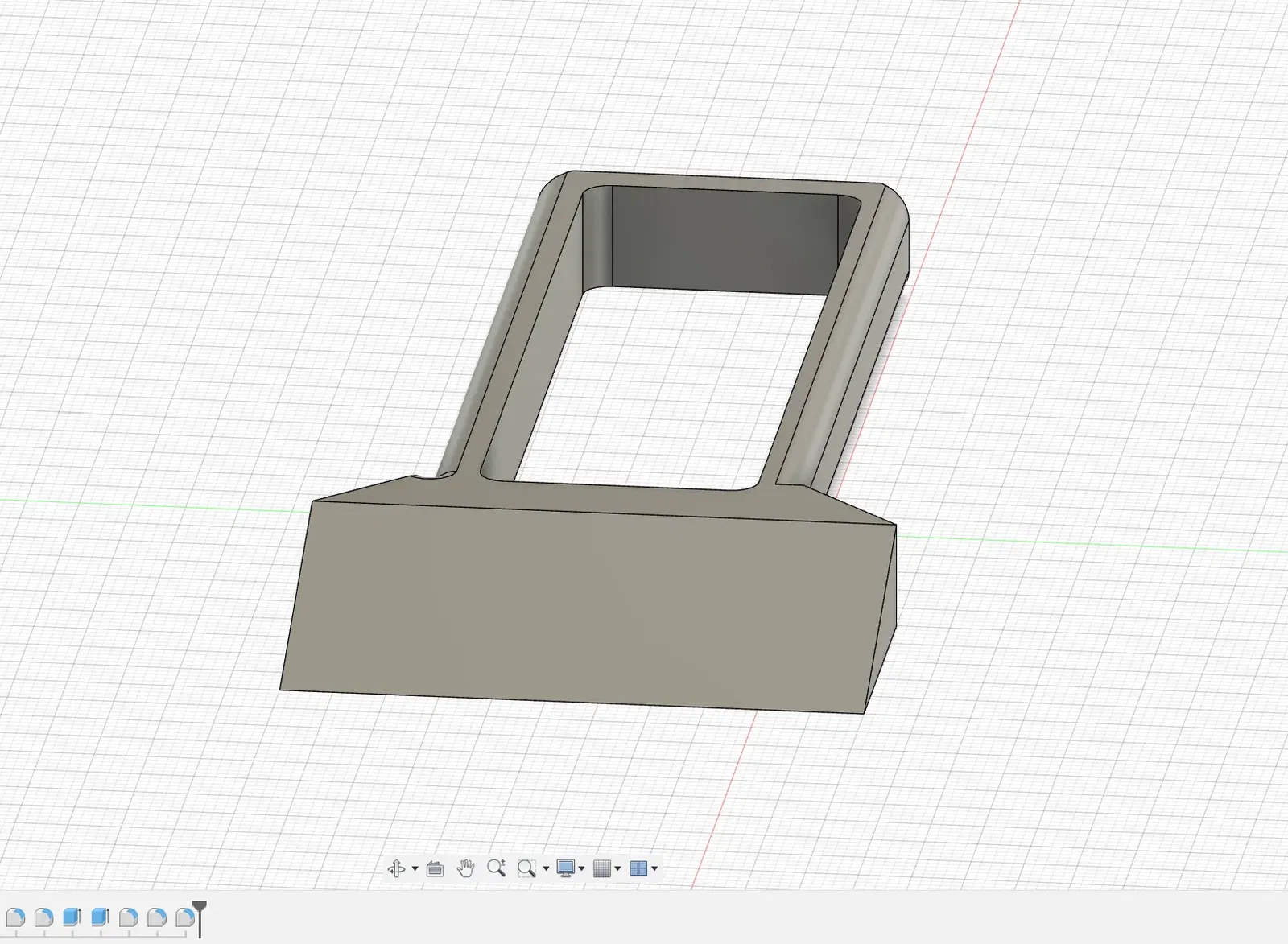Select first extrude feature in timeline

72,917
